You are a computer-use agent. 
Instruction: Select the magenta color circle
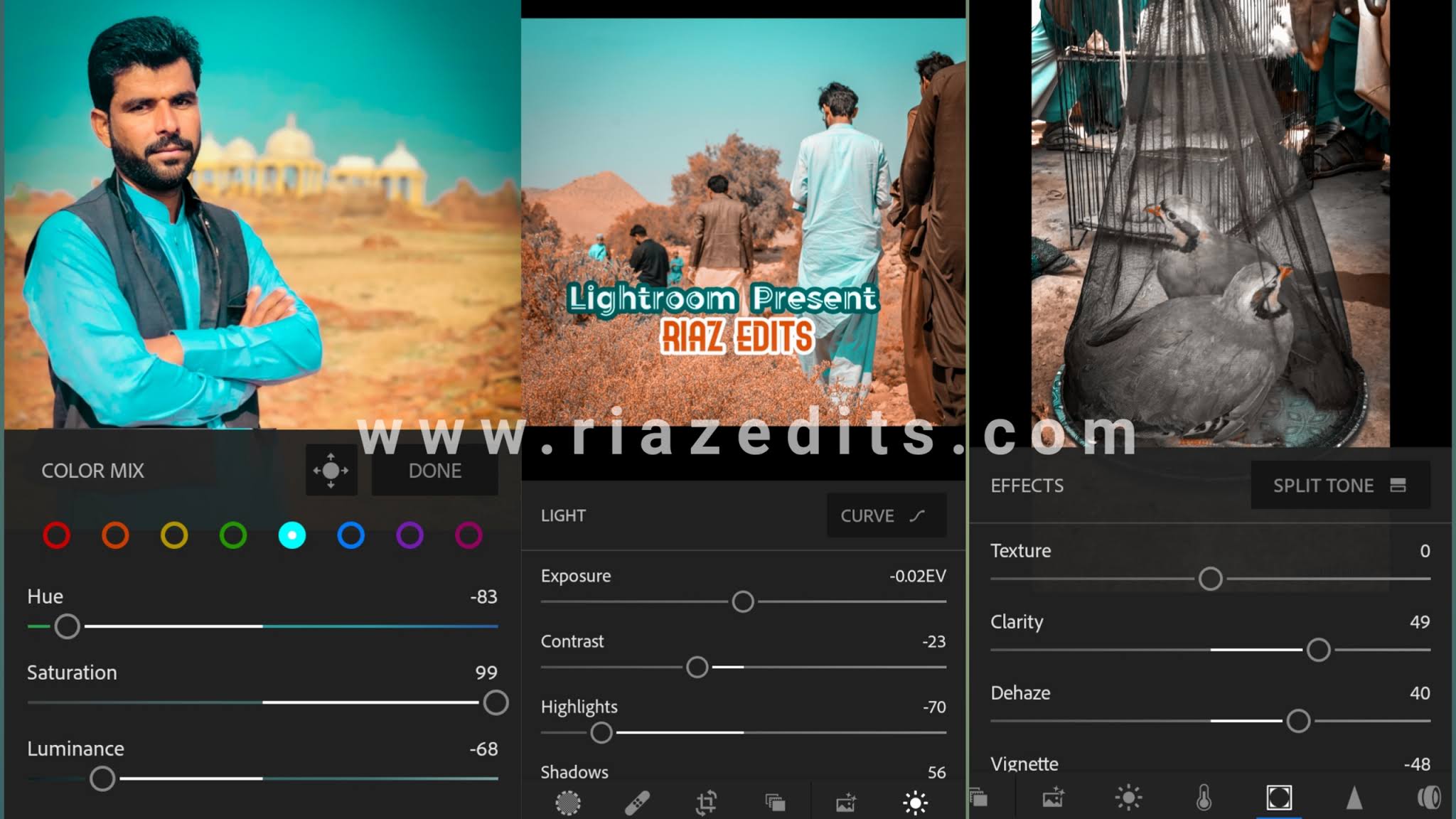pyautogui.click(x=469, y=535)
